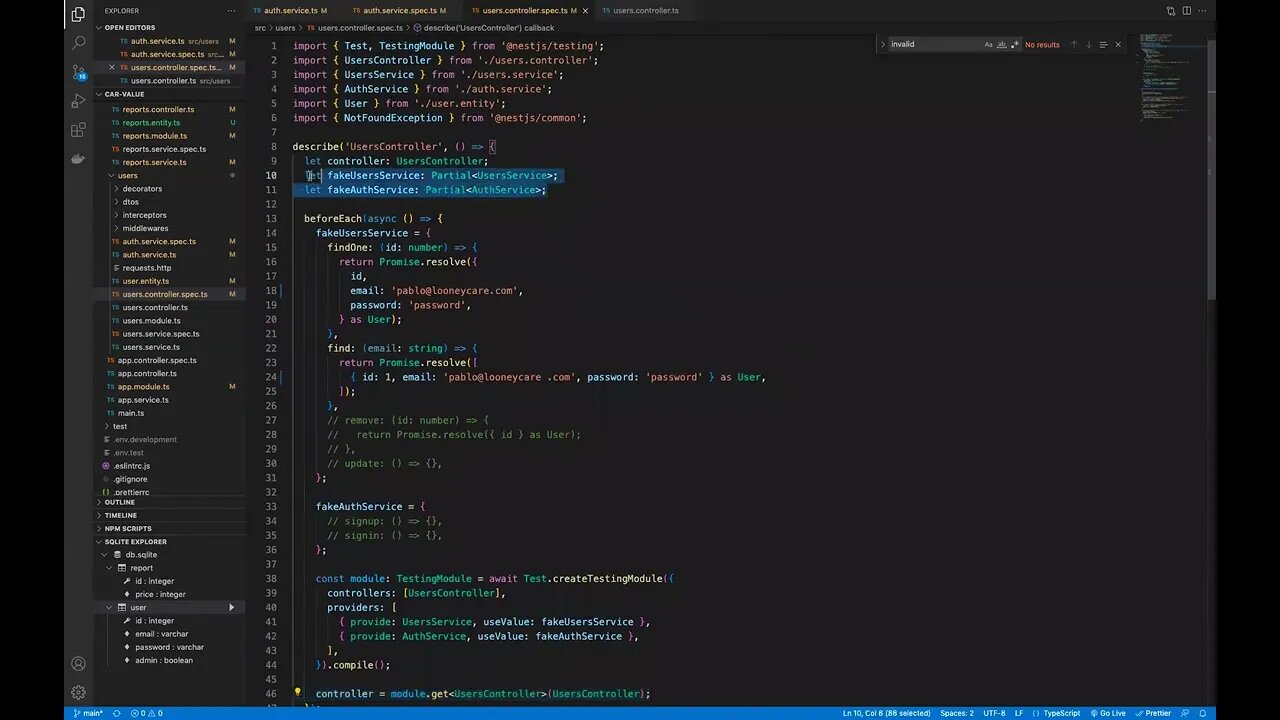
Task: Toggle Go Live server in status bar
Action: (1107, 713)
